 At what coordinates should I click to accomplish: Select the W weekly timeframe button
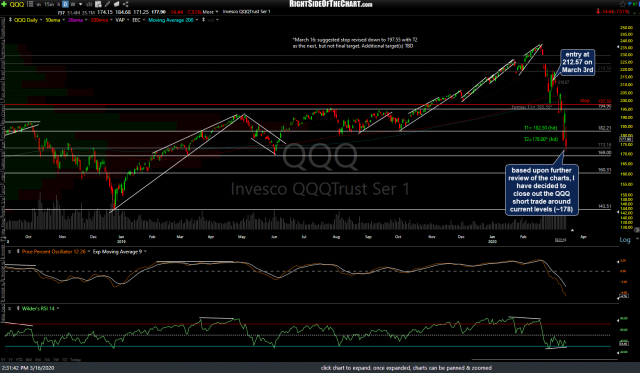73,4
